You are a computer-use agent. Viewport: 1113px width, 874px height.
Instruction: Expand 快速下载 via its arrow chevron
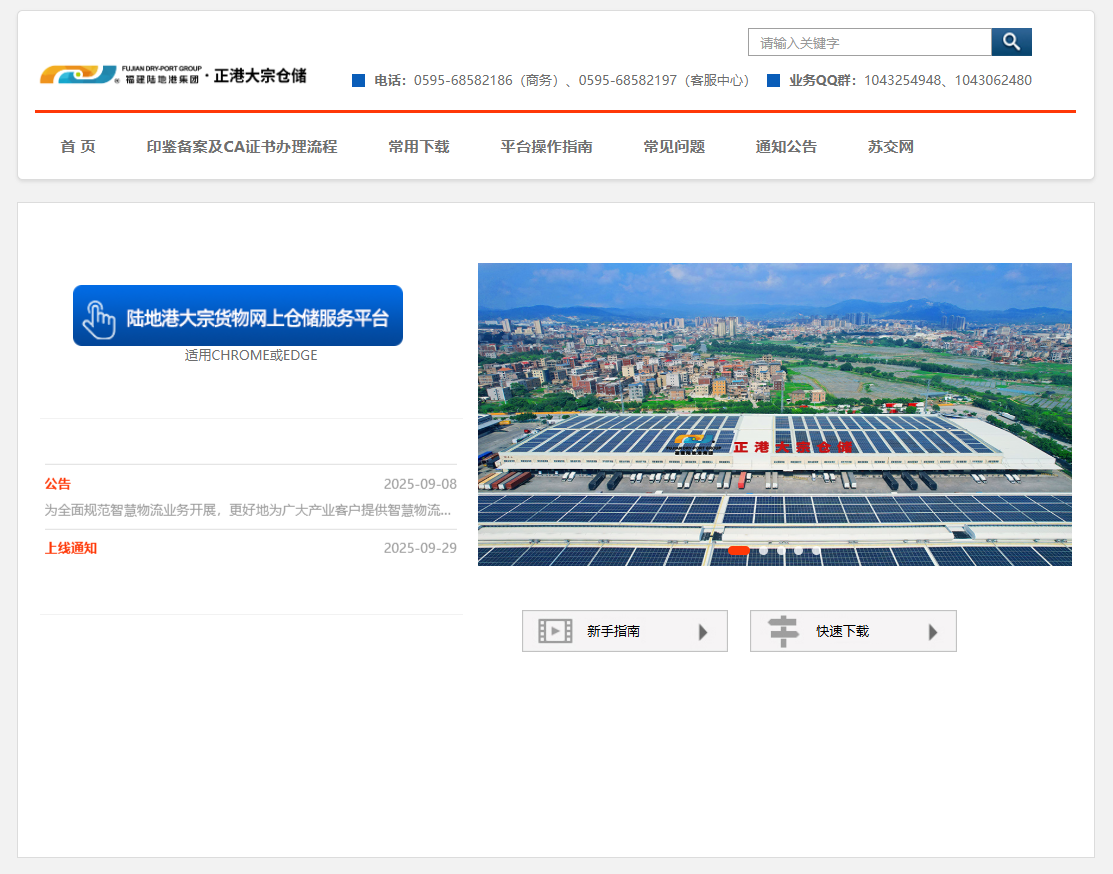click(x=935, y=630)
